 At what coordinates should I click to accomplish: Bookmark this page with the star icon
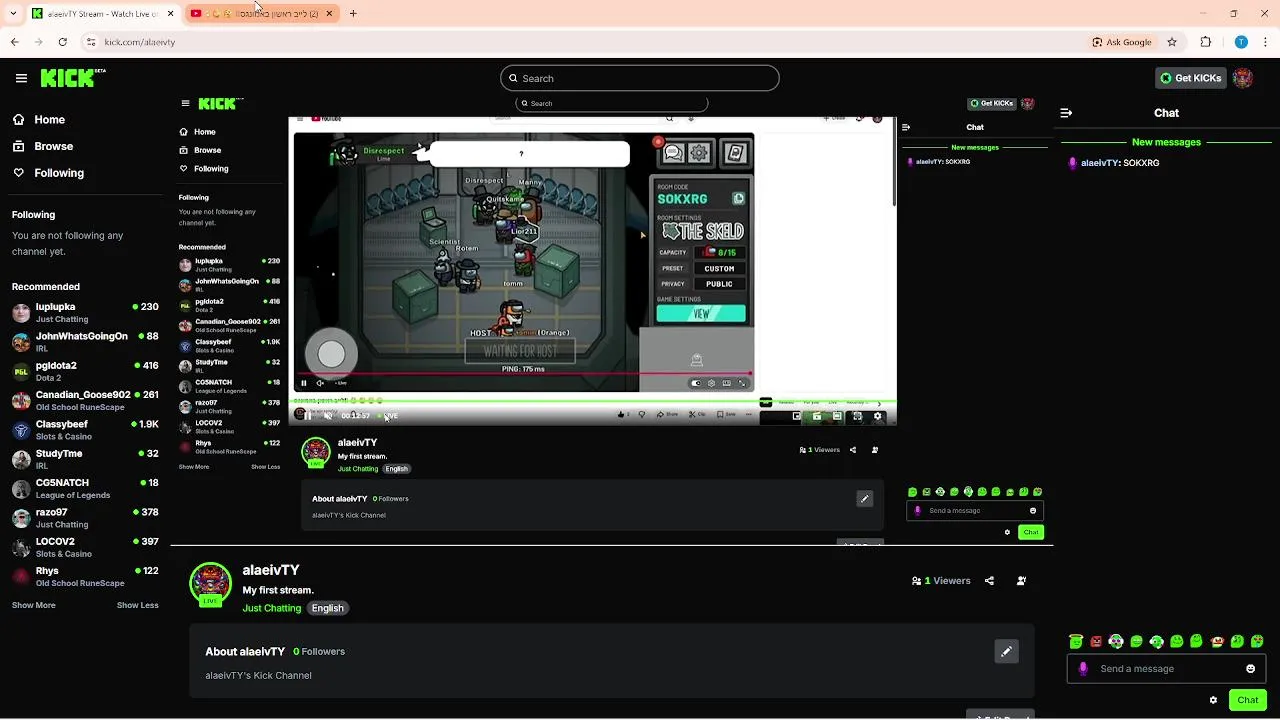(x=1172, y=42)
